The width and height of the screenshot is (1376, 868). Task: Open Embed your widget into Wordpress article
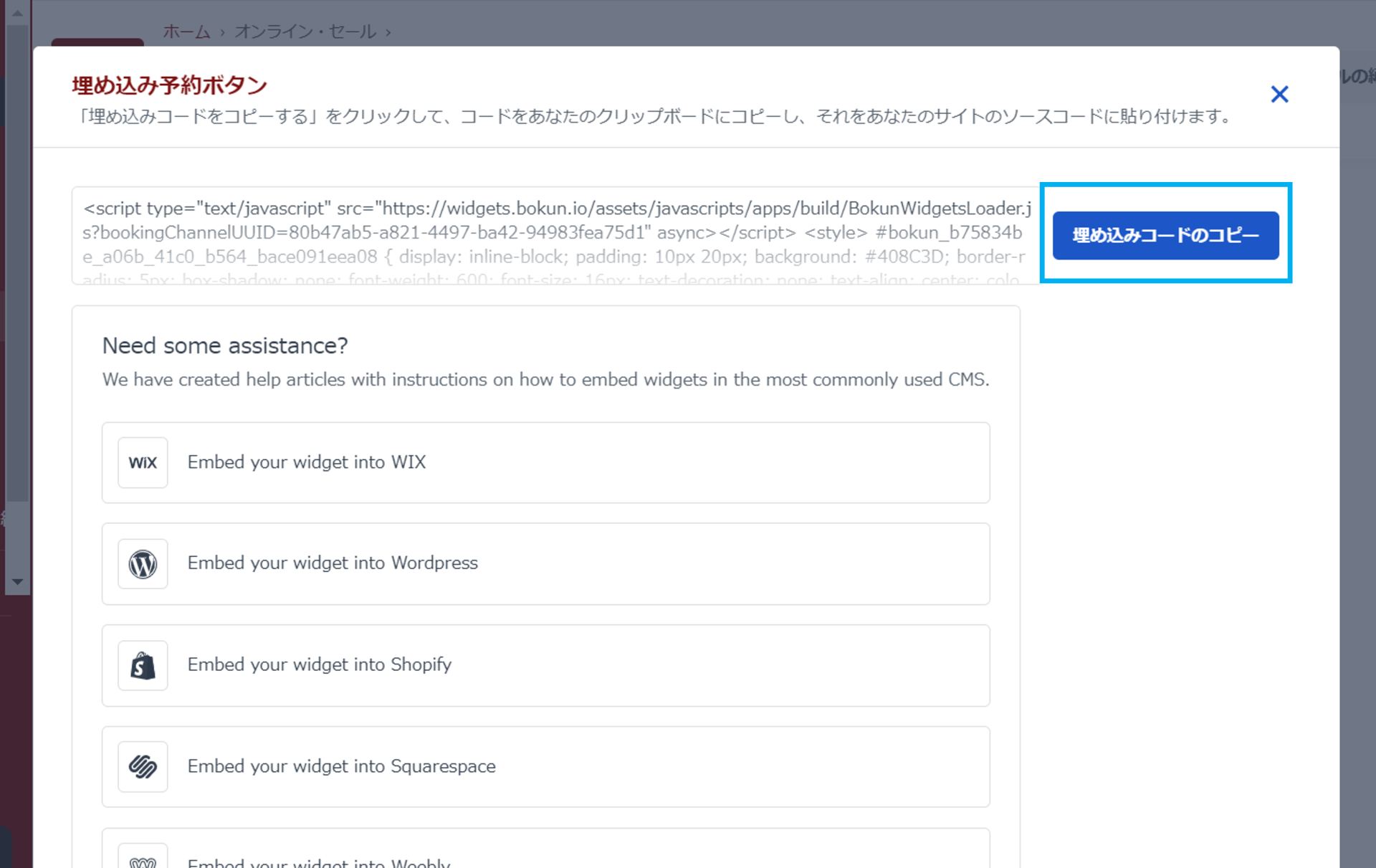point(333,563)
